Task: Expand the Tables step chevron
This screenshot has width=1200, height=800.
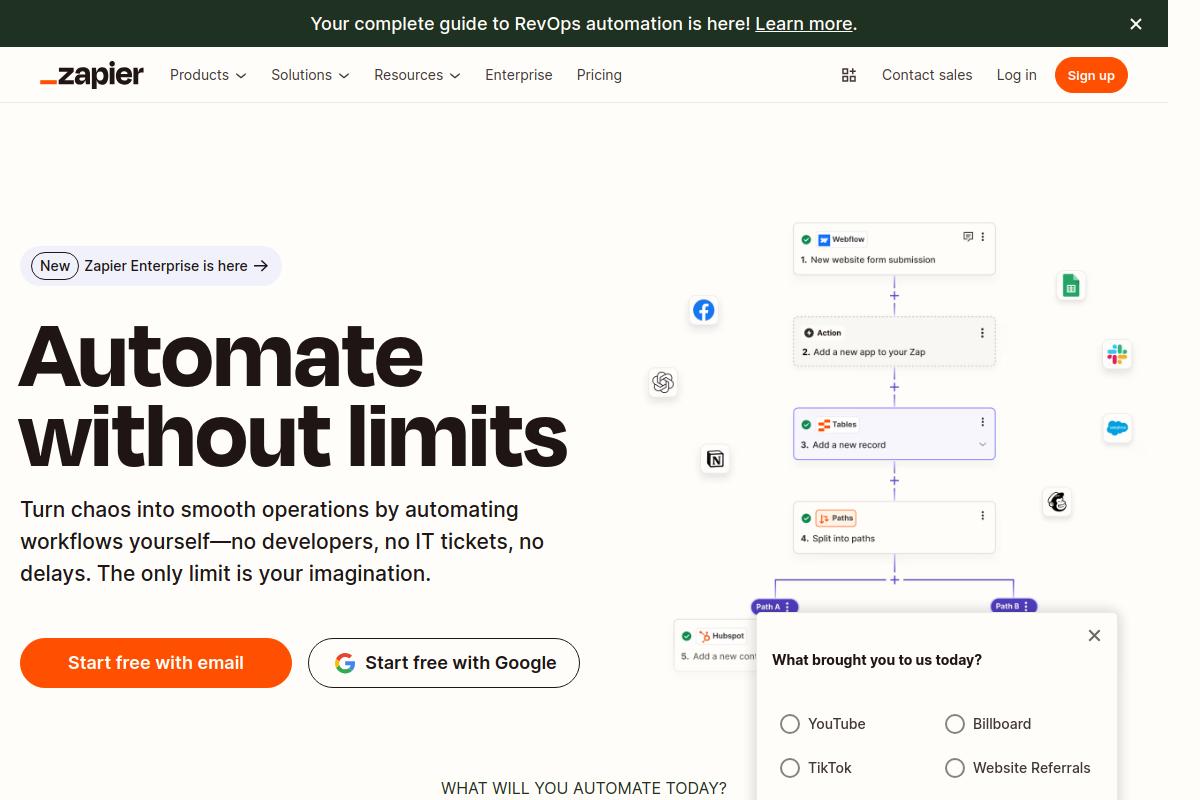Action: click(983, 445)
